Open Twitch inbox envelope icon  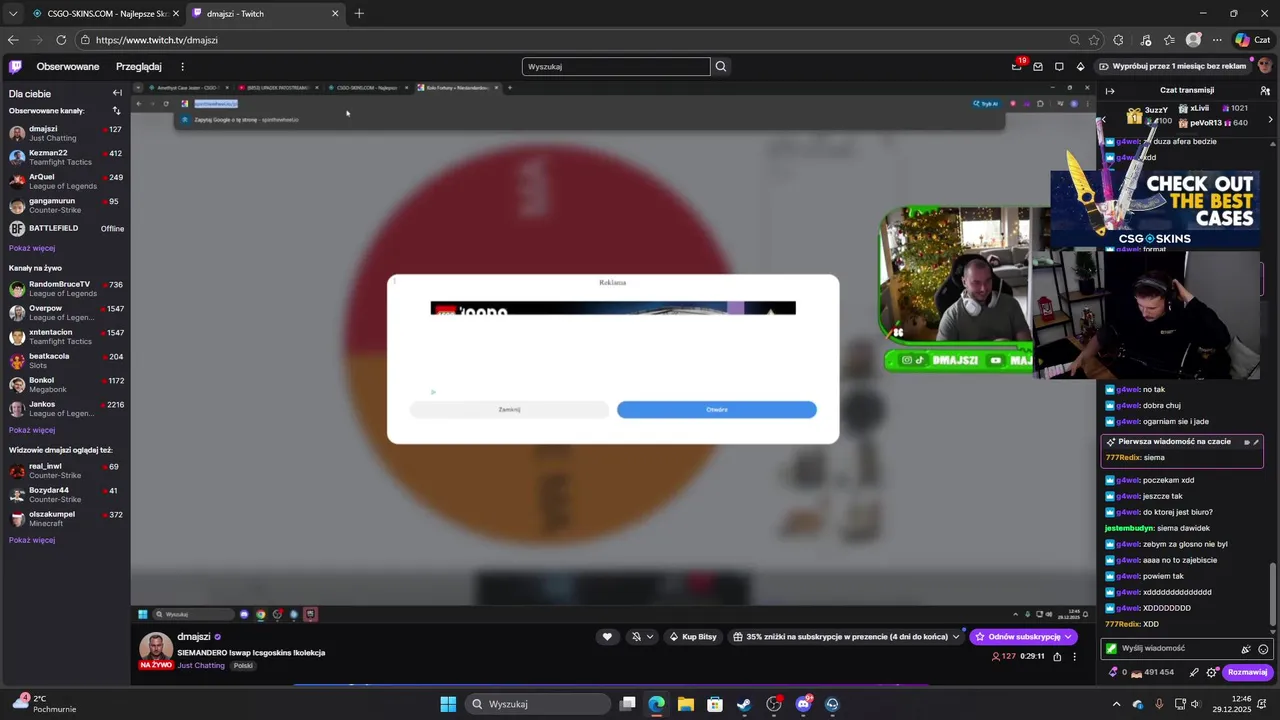[1038, 67]
